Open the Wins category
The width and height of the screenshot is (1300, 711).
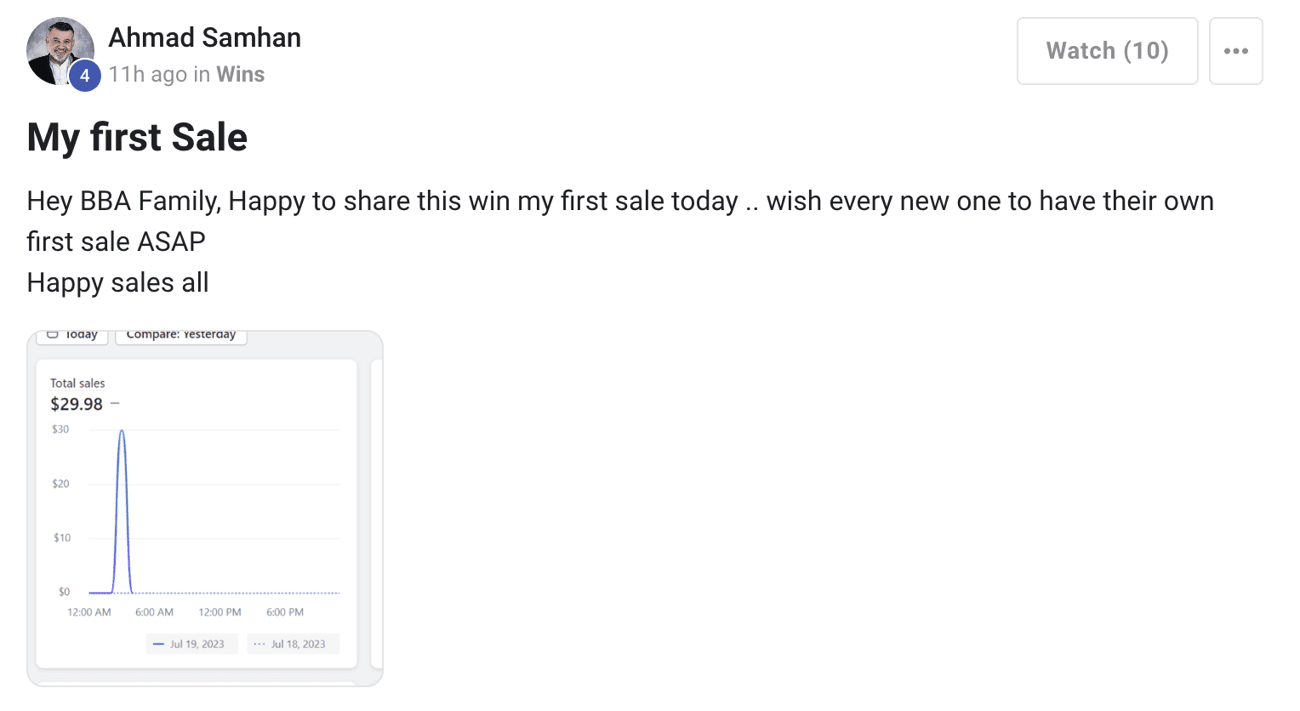pos(240,74)
